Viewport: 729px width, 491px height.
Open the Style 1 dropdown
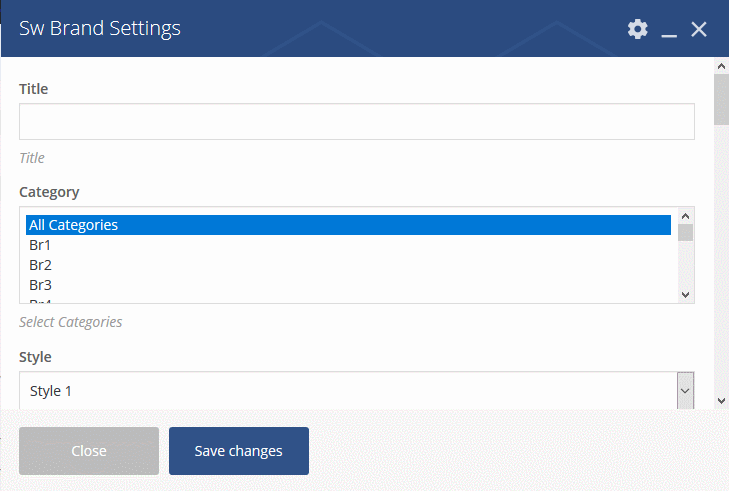pos(357,391)
